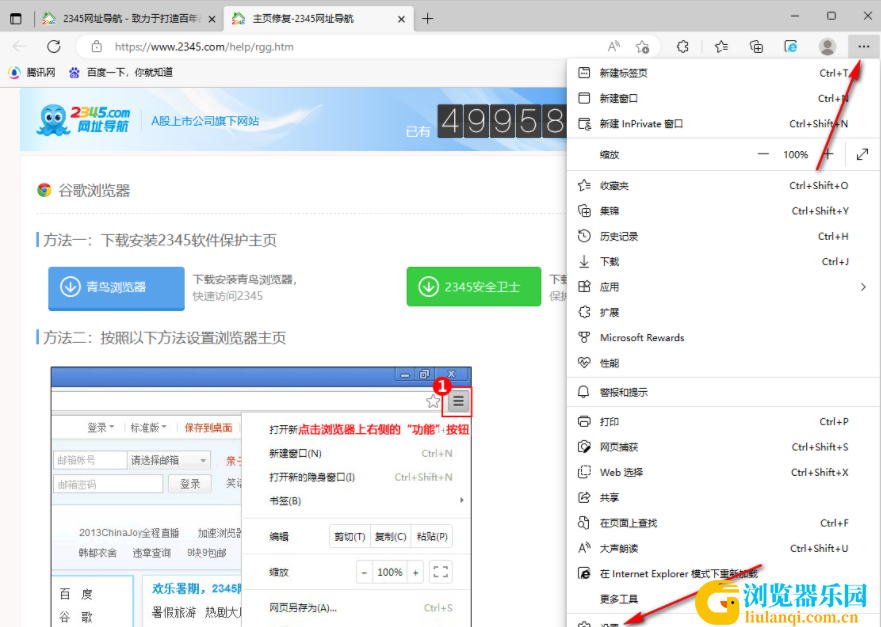
Task: Switch to the first 2345网址导航 tab
Action: [128, 19]
